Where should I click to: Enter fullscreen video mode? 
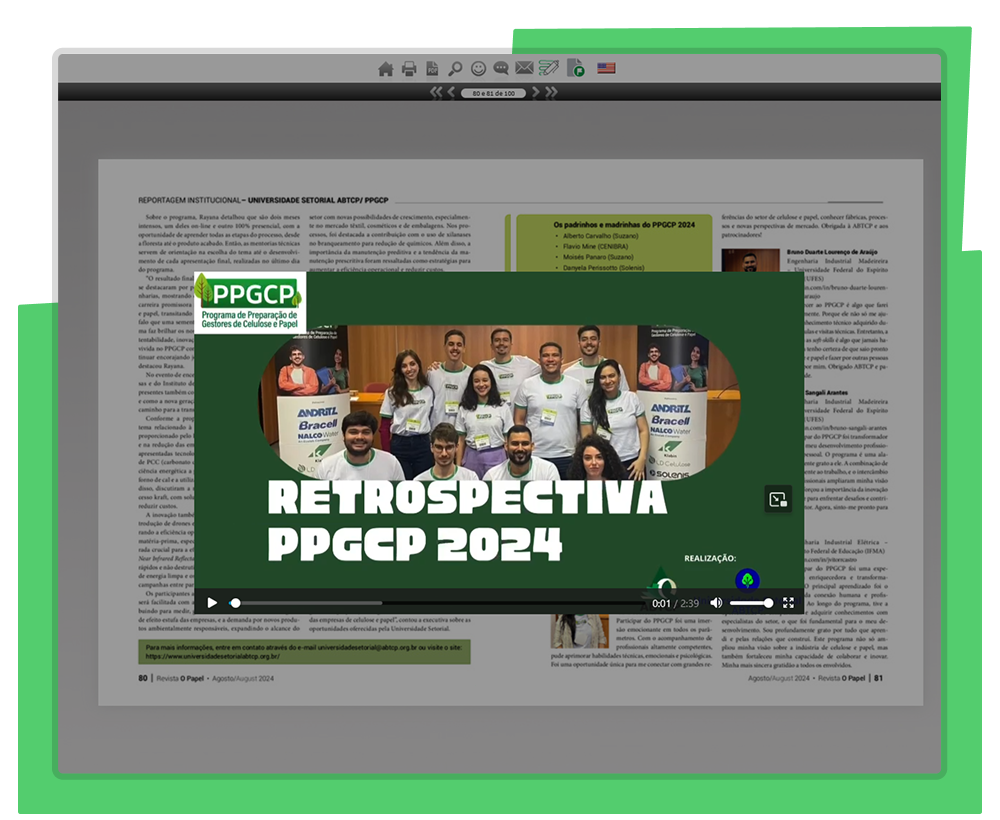788,603
